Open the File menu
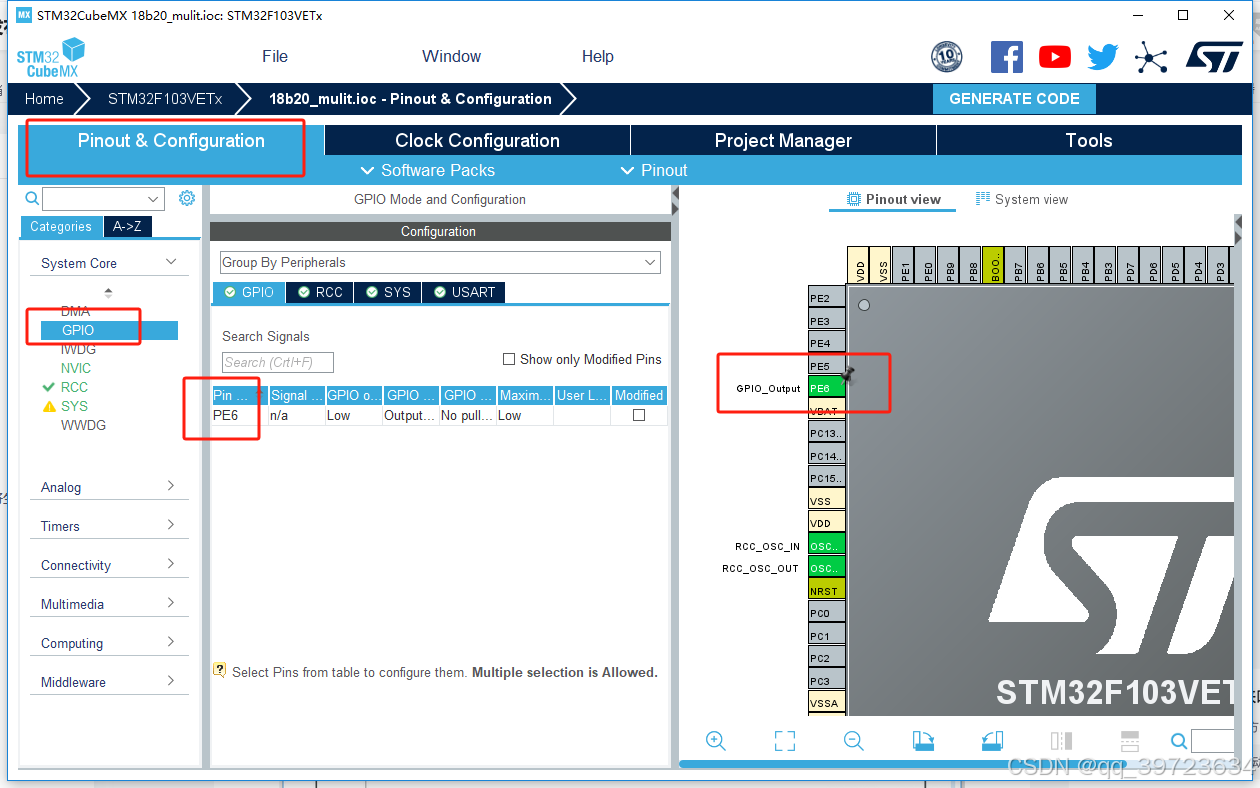1260x788 pixels. tap(275, 56)
